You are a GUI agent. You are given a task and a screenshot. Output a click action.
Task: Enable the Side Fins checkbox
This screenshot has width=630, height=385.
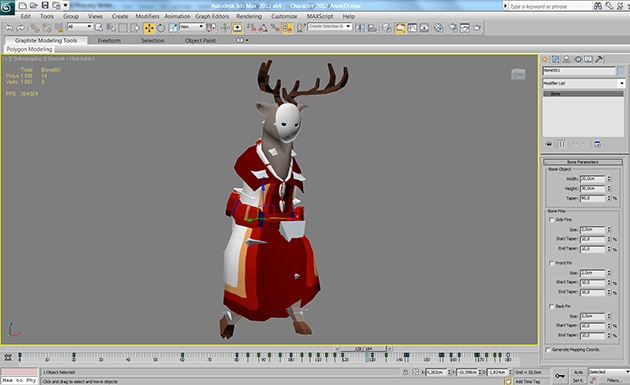pyautogui.click(x=552, y=220)
